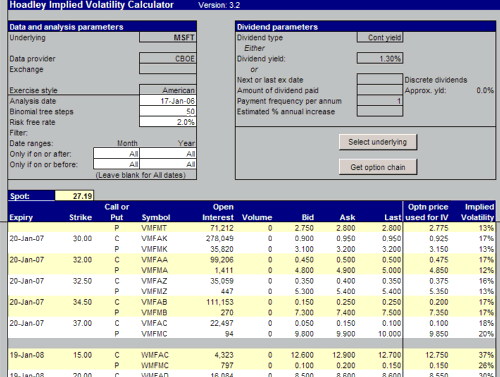Select the Data provider CBOE field

coord(168,58)
